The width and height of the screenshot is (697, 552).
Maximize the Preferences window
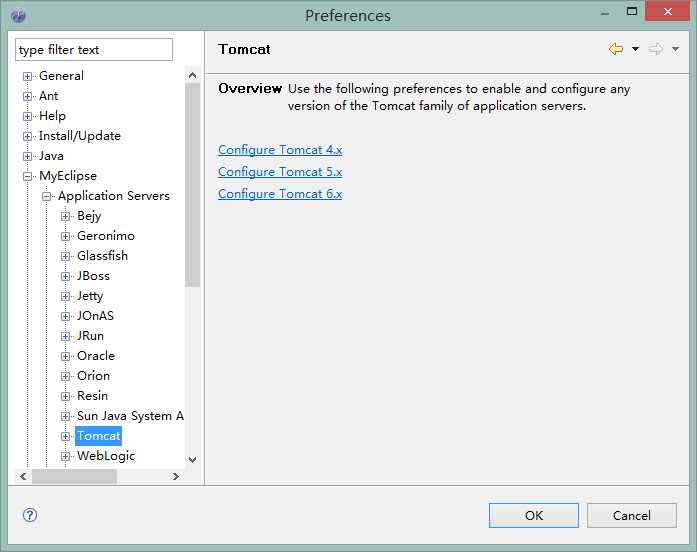coord(632,11)
